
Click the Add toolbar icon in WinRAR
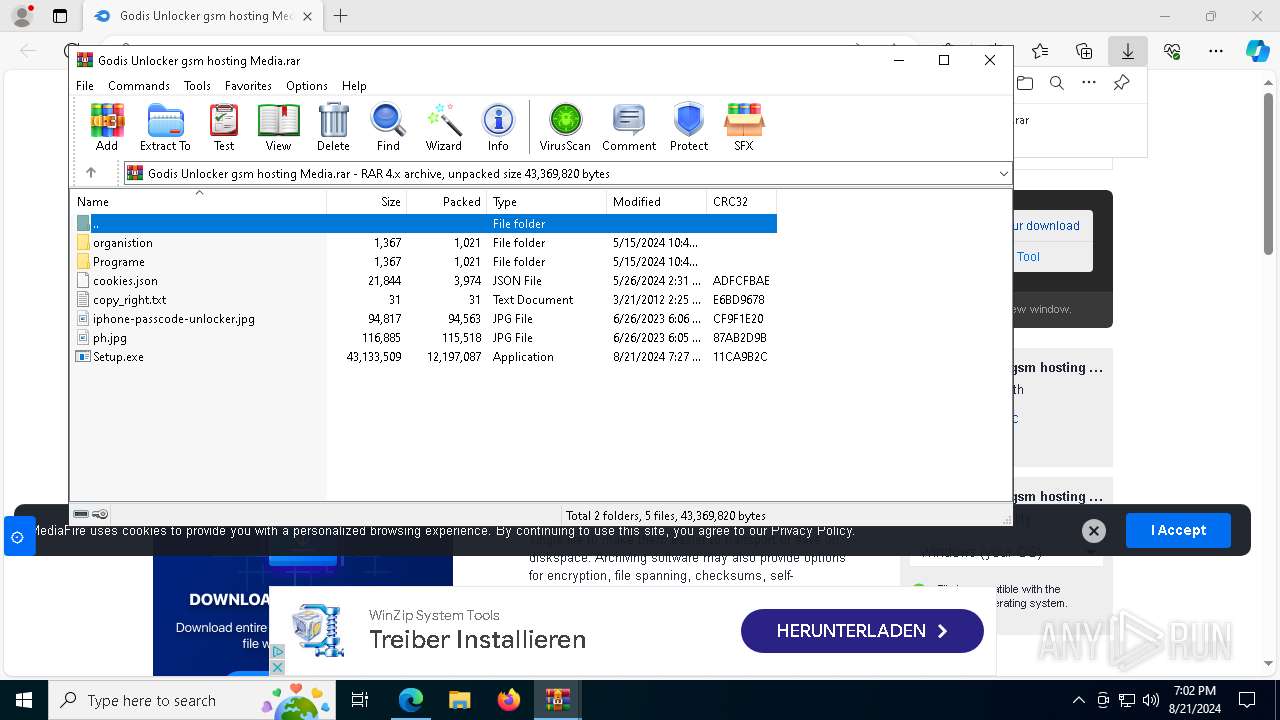click(107, 127)
